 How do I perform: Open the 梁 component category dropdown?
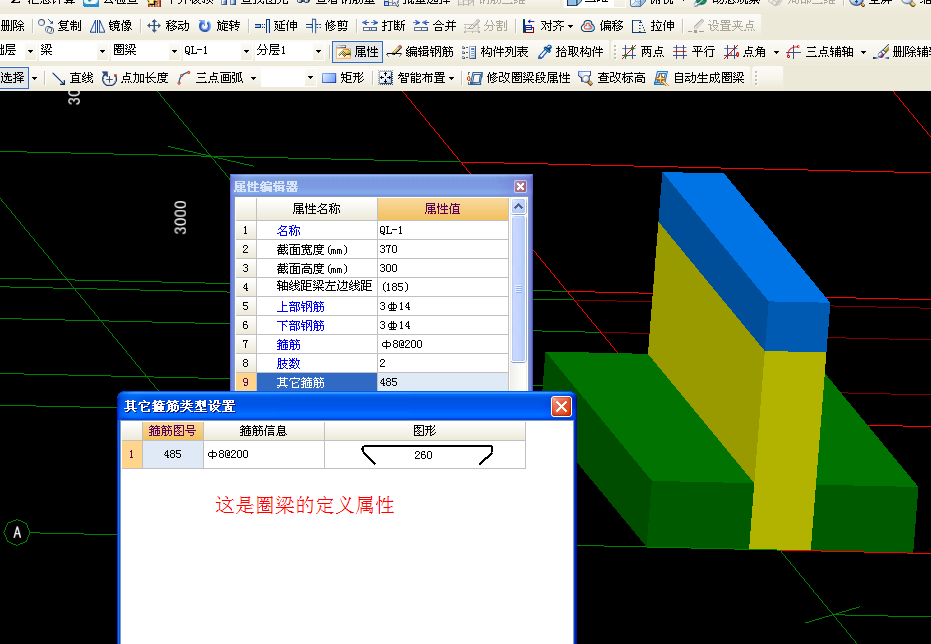tap(102, 52)
